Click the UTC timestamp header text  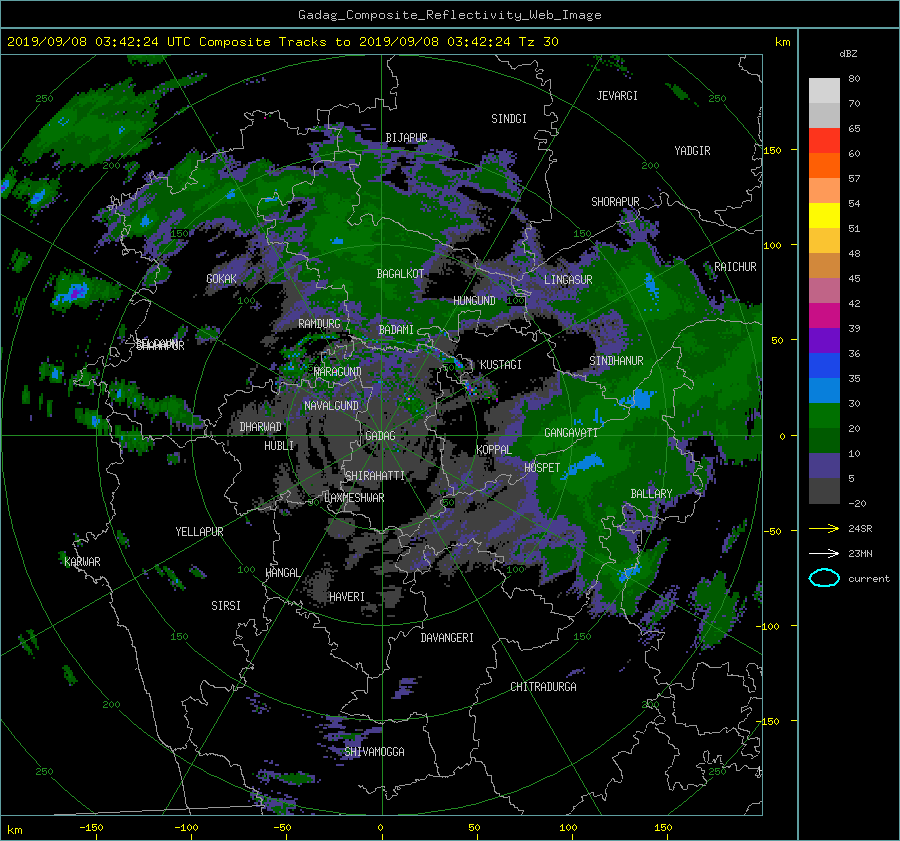click(282, 42)
